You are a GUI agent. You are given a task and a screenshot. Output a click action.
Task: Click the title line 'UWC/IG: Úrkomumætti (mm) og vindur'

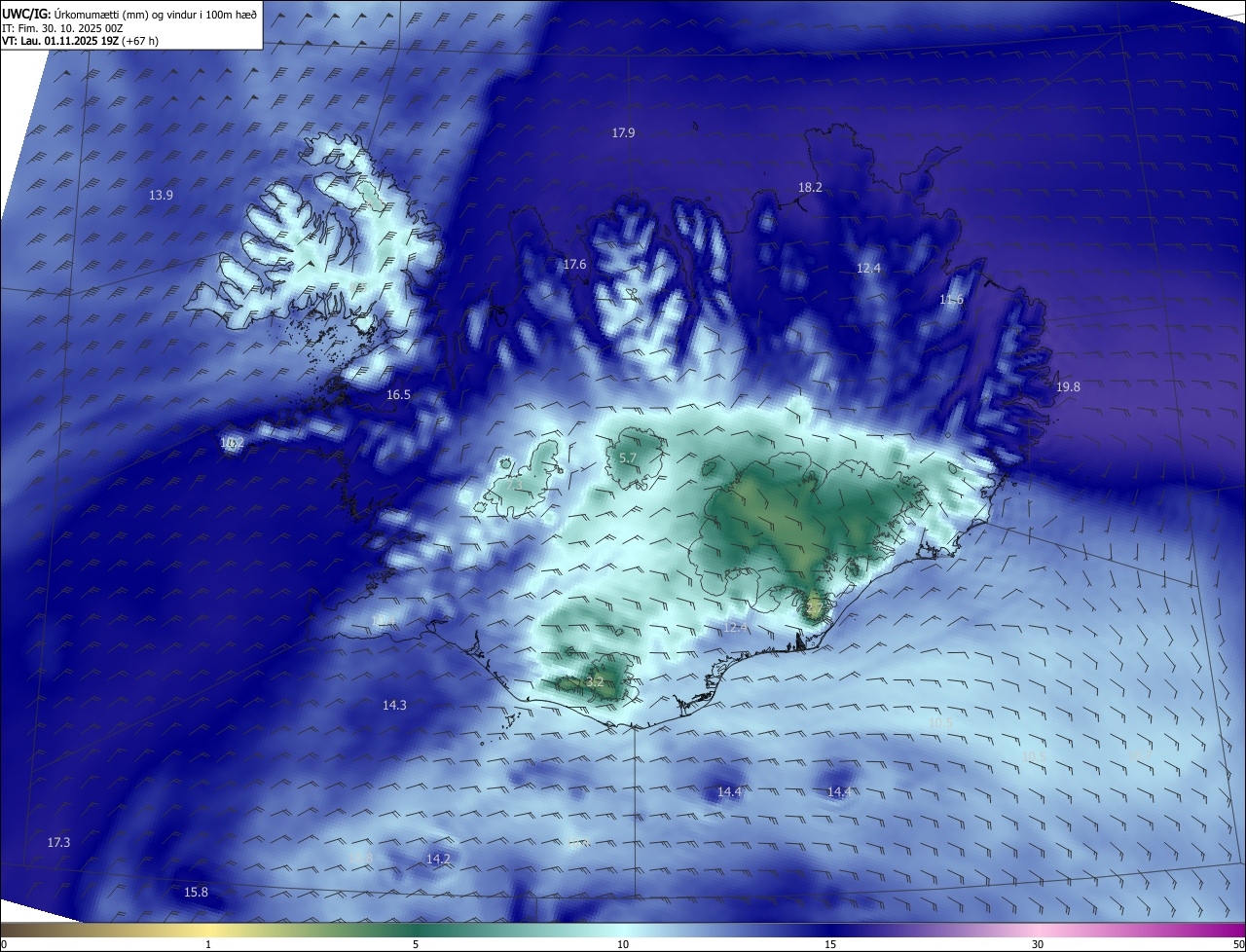pyautogui.click(x=130, y=15)
